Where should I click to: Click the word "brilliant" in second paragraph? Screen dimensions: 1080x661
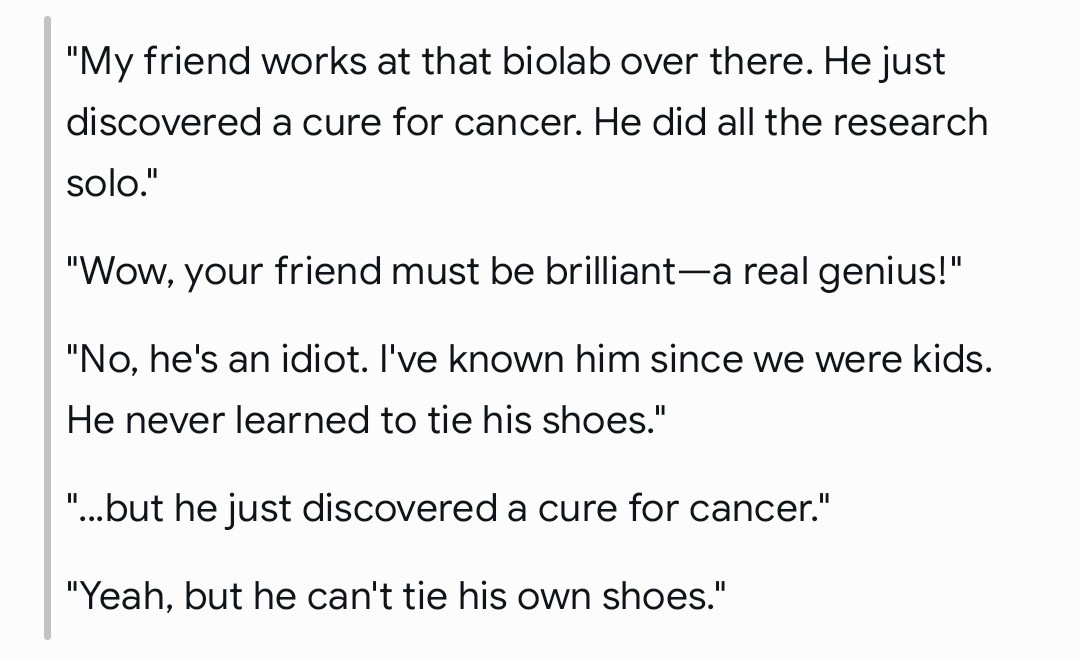610,271
